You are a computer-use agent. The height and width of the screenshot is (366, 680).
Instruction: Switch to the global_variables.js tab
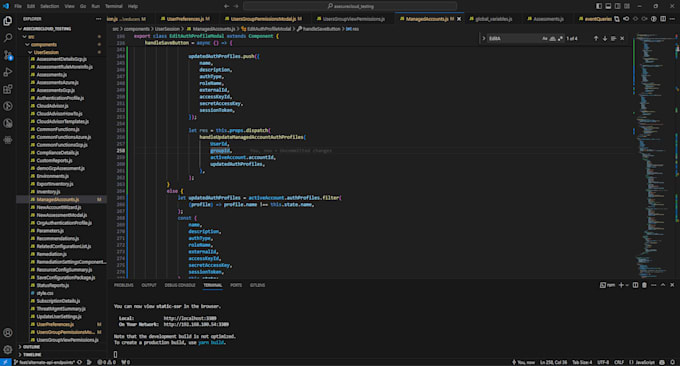(494, 19)
